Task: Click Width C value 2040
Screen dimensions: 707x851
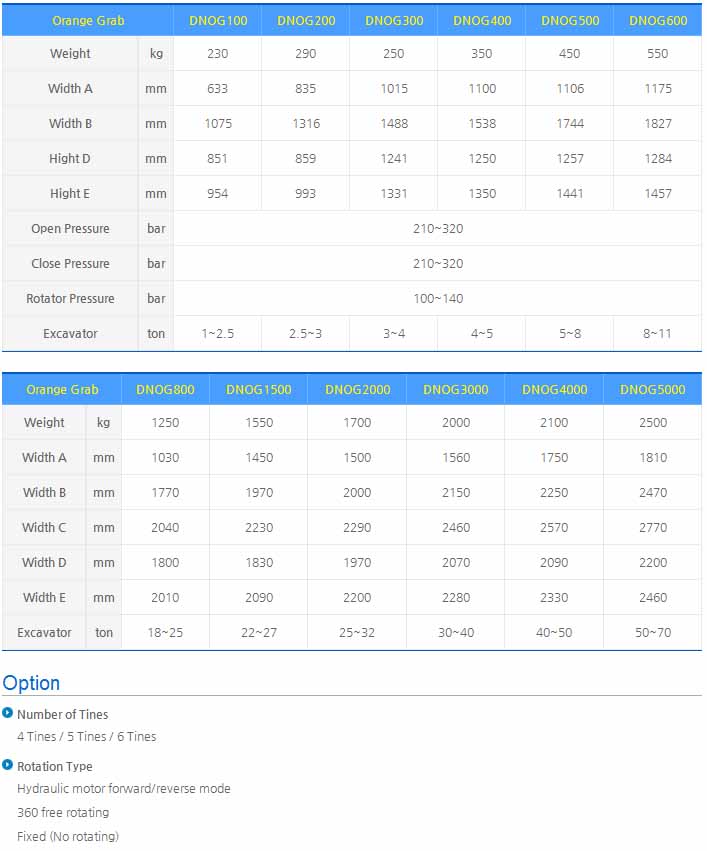Action: click(x=165, y=528)
